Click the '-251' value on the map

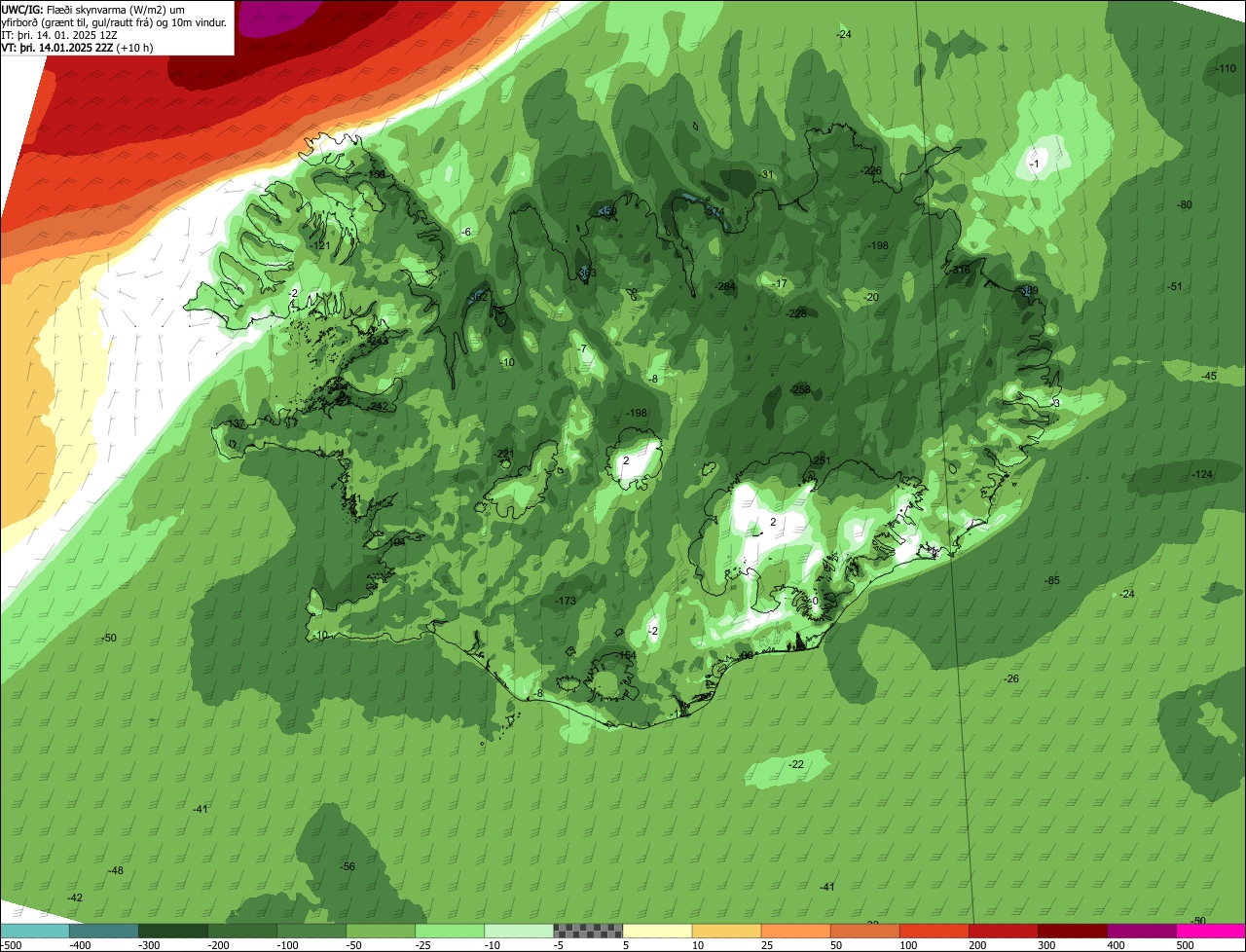tap(820, 460)
